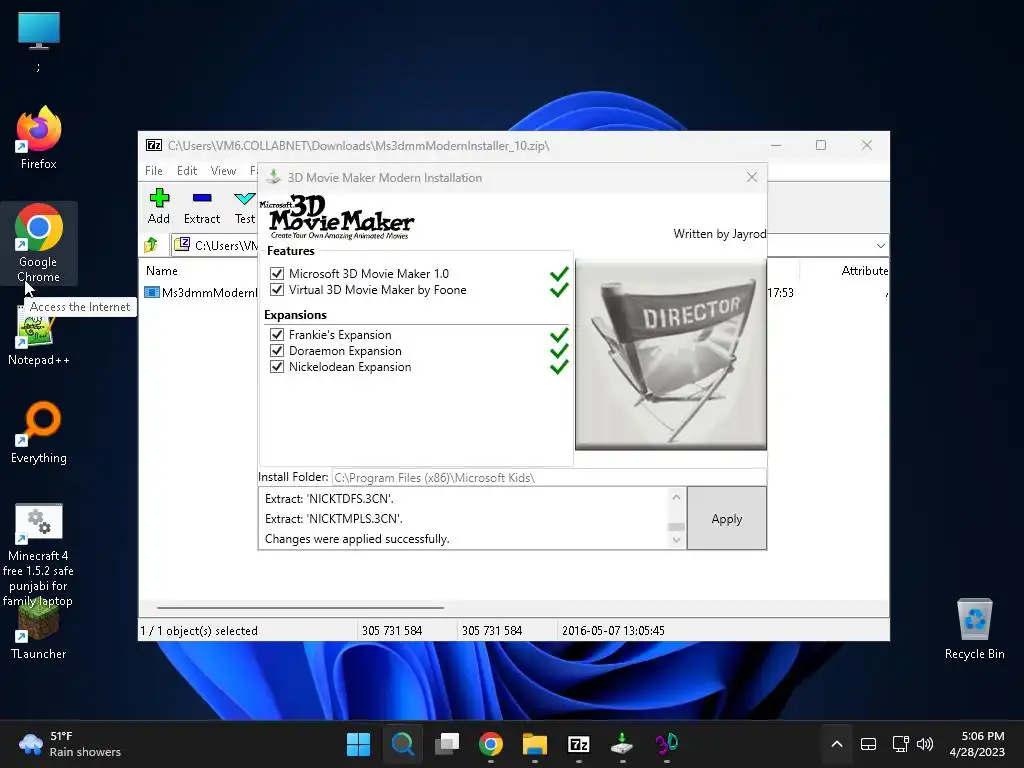Close the 3D Movie Maker Modern Installation dialog
Image resolution: width=1024 pixels, height=768 pixels.
click(752, 177)
